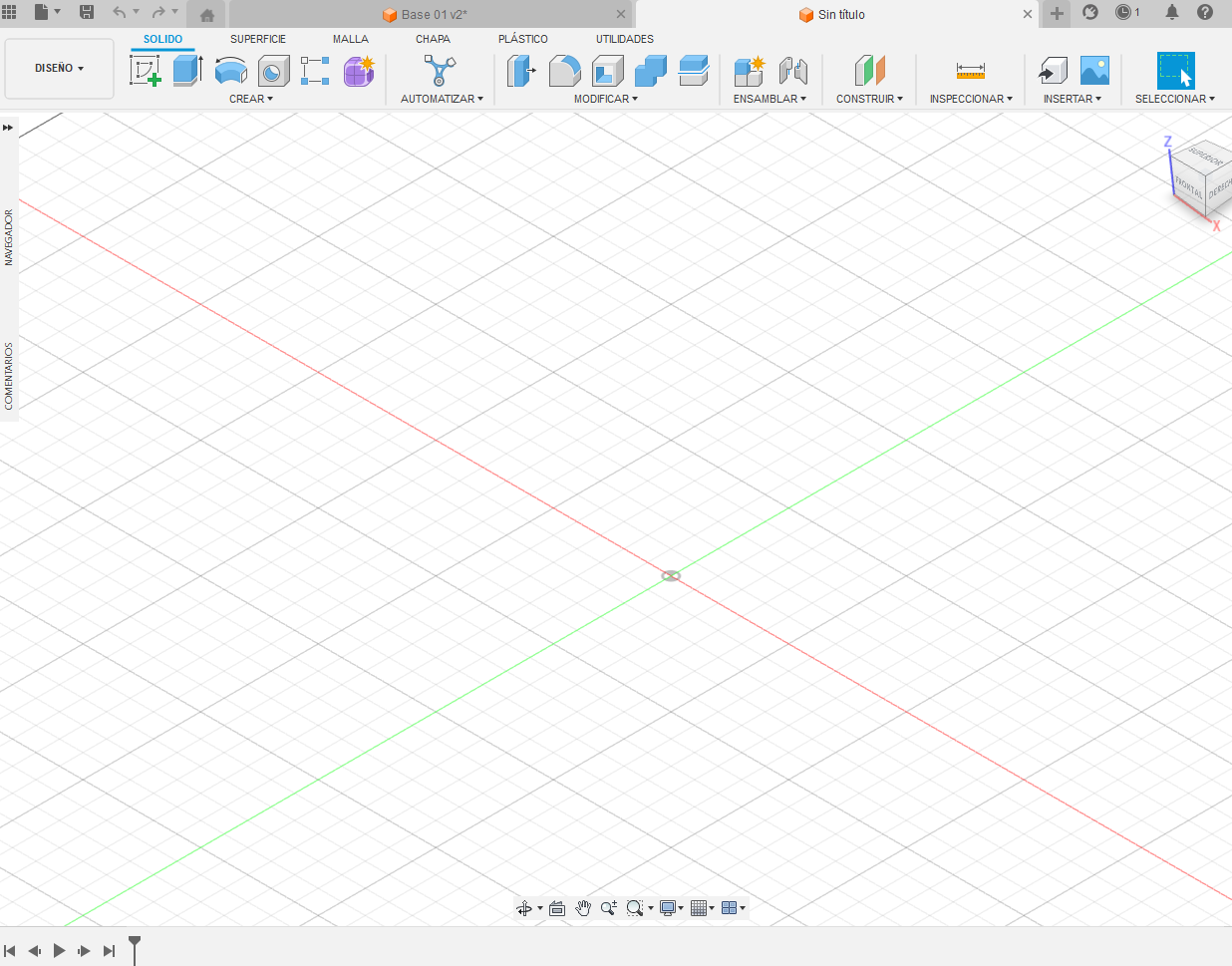1232x966 pixels.
Task: Expand the INSPECCIONAR dropdown
Action: 971,99
